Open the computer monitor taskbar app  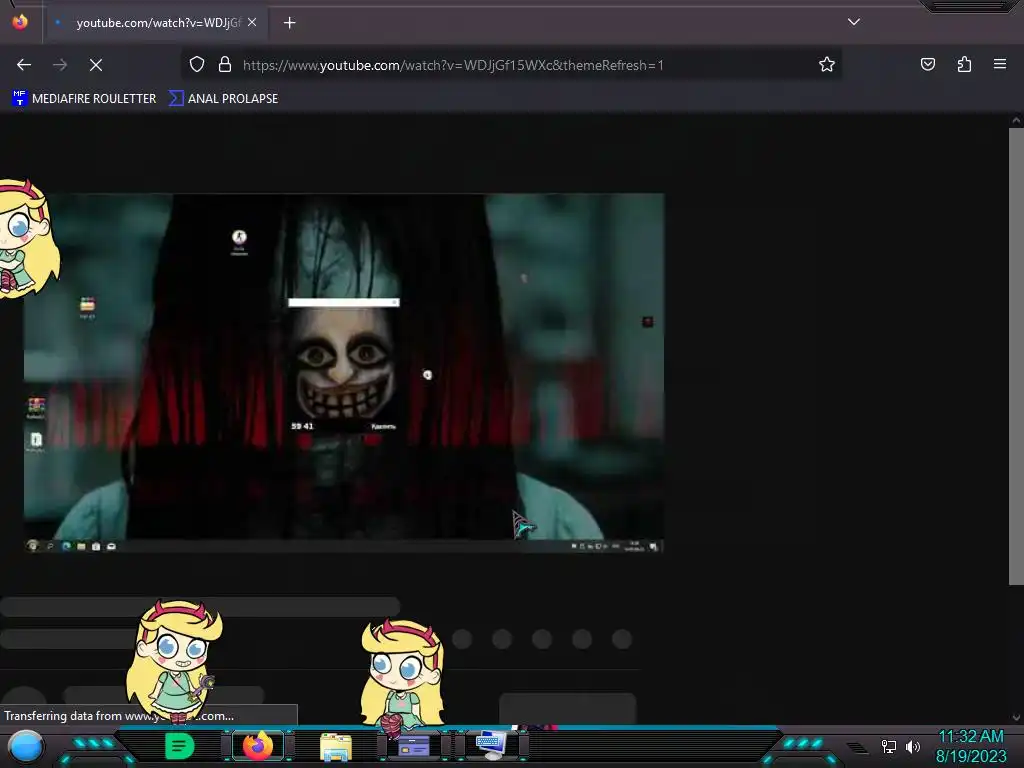point(491,746)
